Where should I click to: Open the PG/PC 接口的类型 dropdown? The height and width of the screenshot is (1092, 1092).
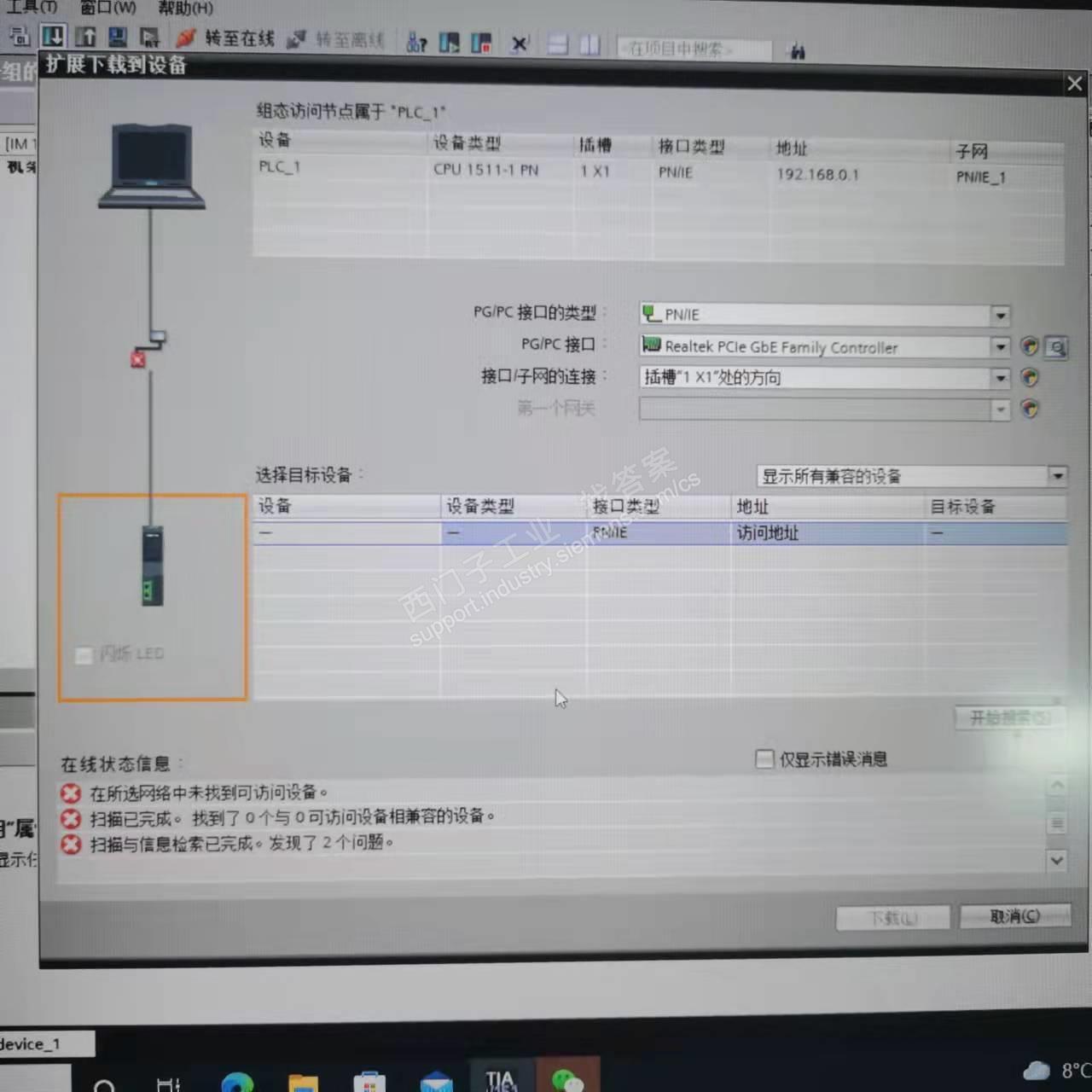pos(1001,315)
